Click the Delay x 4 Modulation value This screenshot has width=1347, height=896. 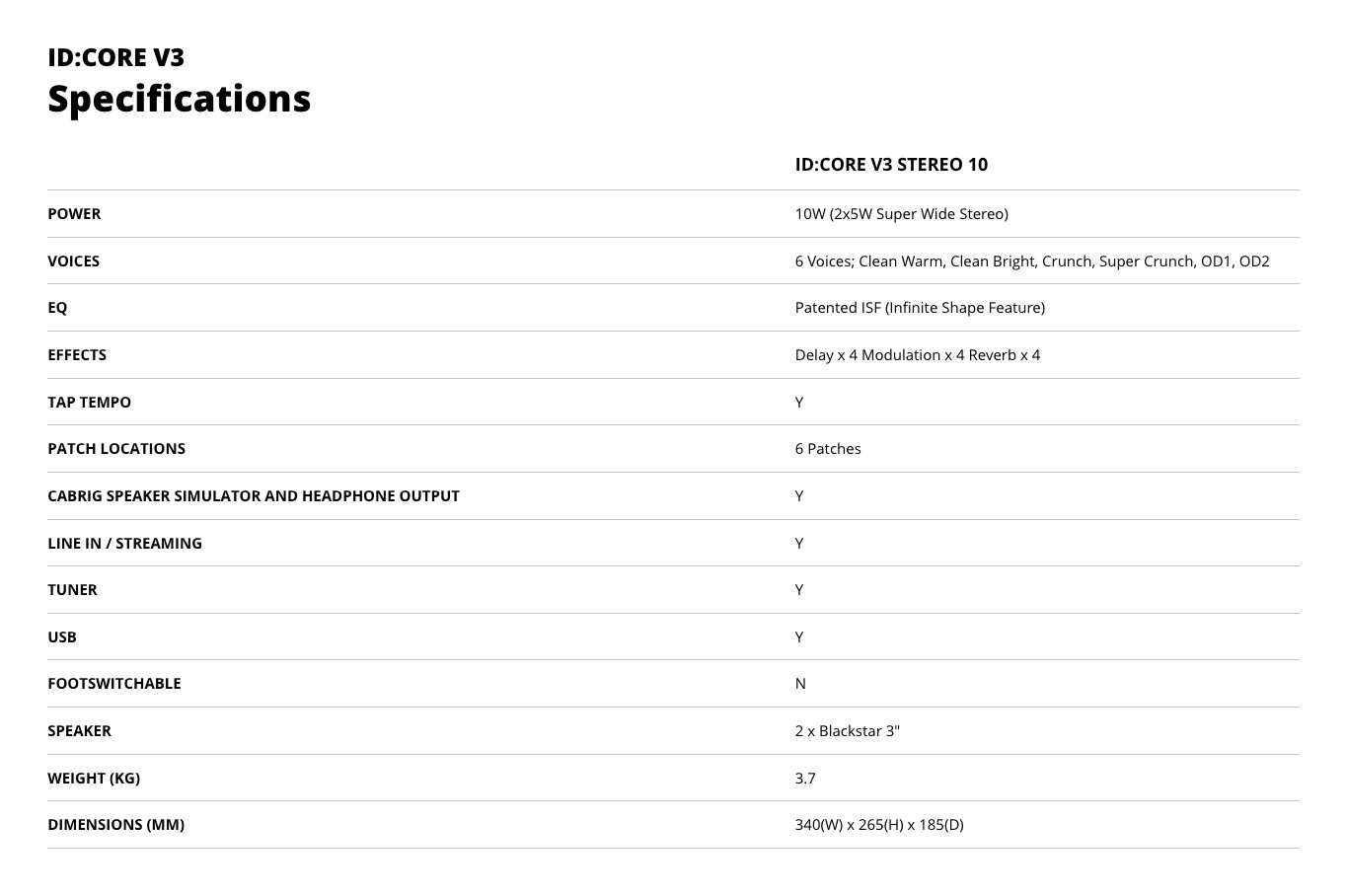click(917, 355)
